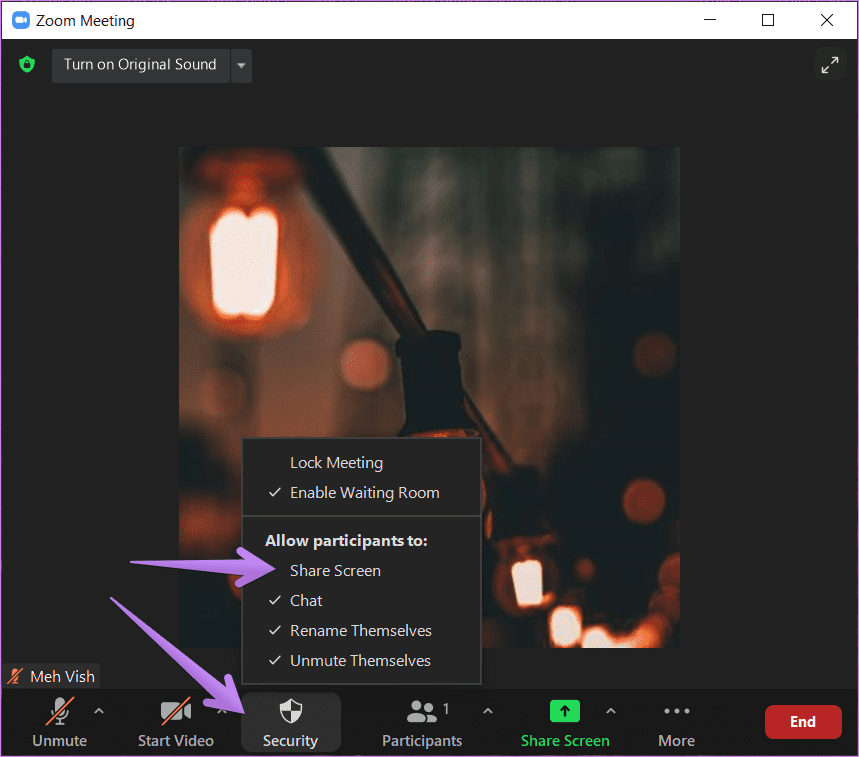Open the Original Sound dropdown arrow
859x757 pixels.
tap(240, 64)
